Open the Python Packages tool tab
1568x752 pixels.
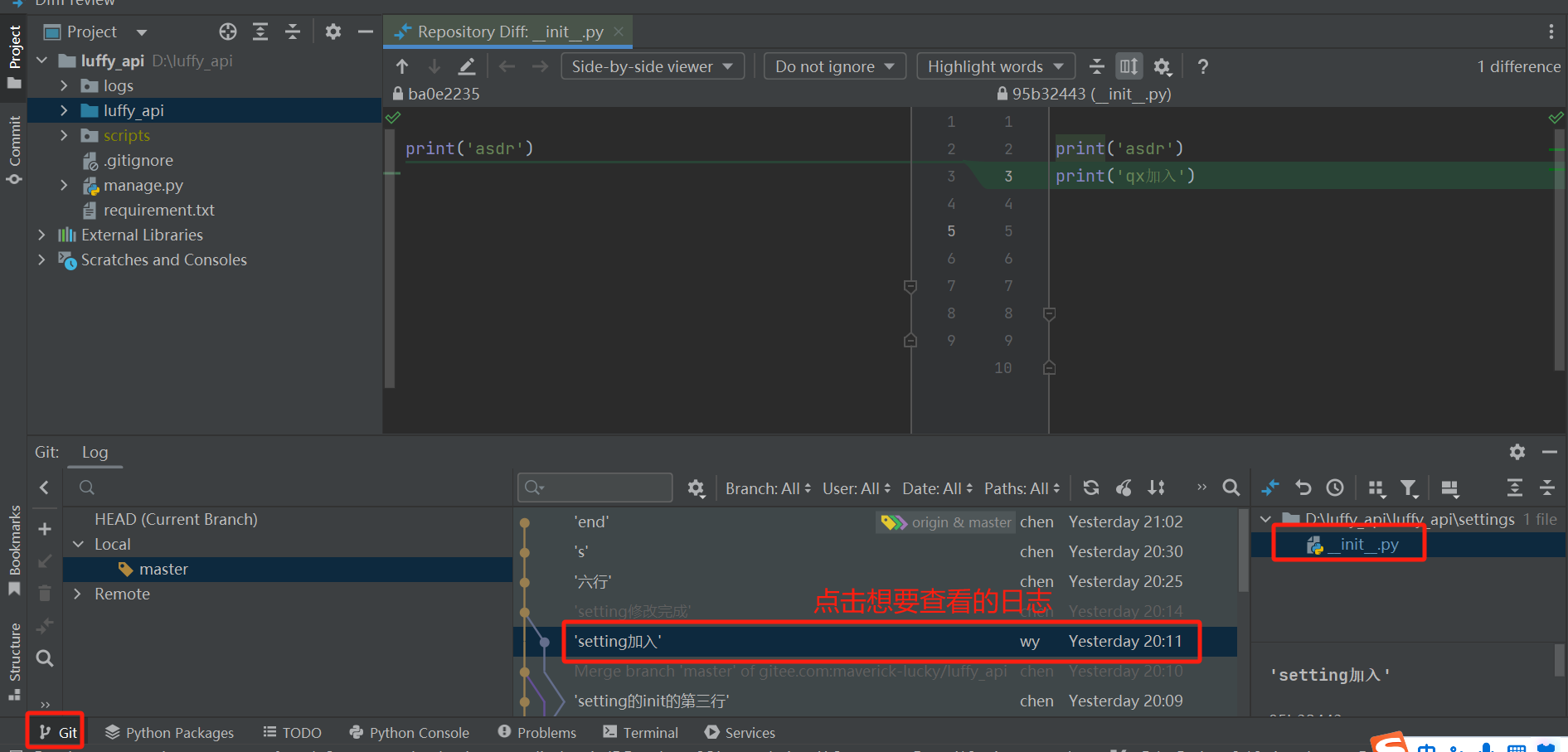[170, 733]
